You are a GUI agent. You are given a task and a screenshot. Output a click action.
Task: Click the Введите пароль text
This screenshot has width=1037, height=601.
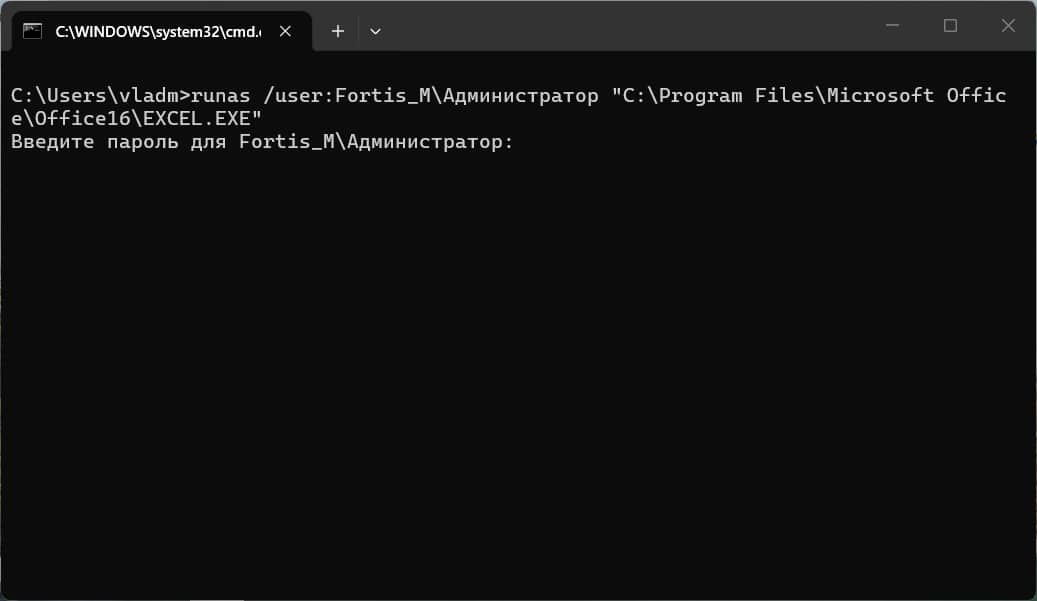point(95,141)
